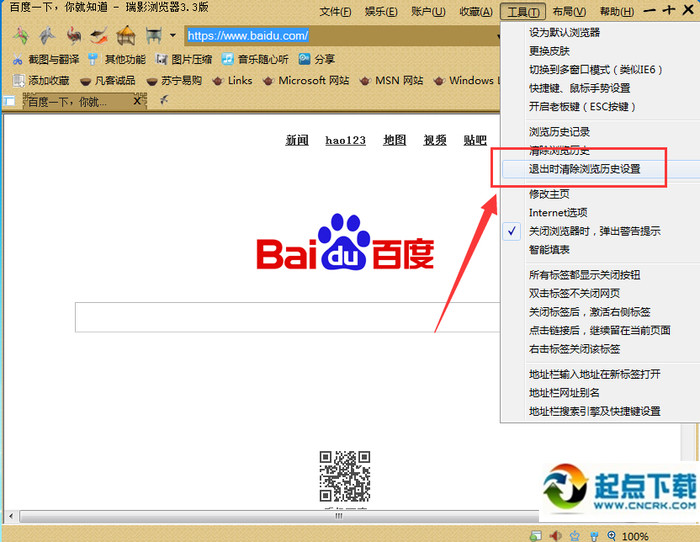Screen dimensions: 700x542
Task: Click 添加收藏 to add a bookmark
Action: point(41,80)
